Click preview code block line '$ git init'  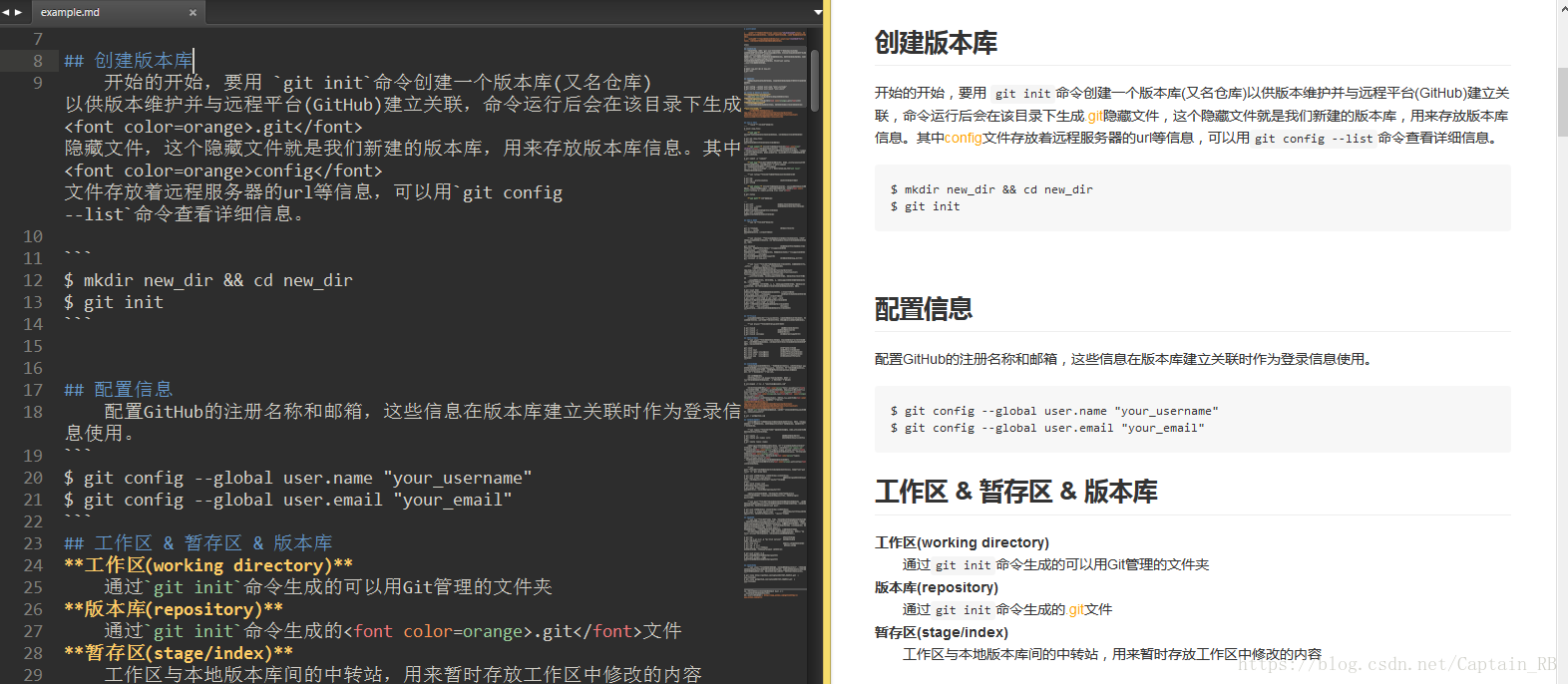coord(925,207)
